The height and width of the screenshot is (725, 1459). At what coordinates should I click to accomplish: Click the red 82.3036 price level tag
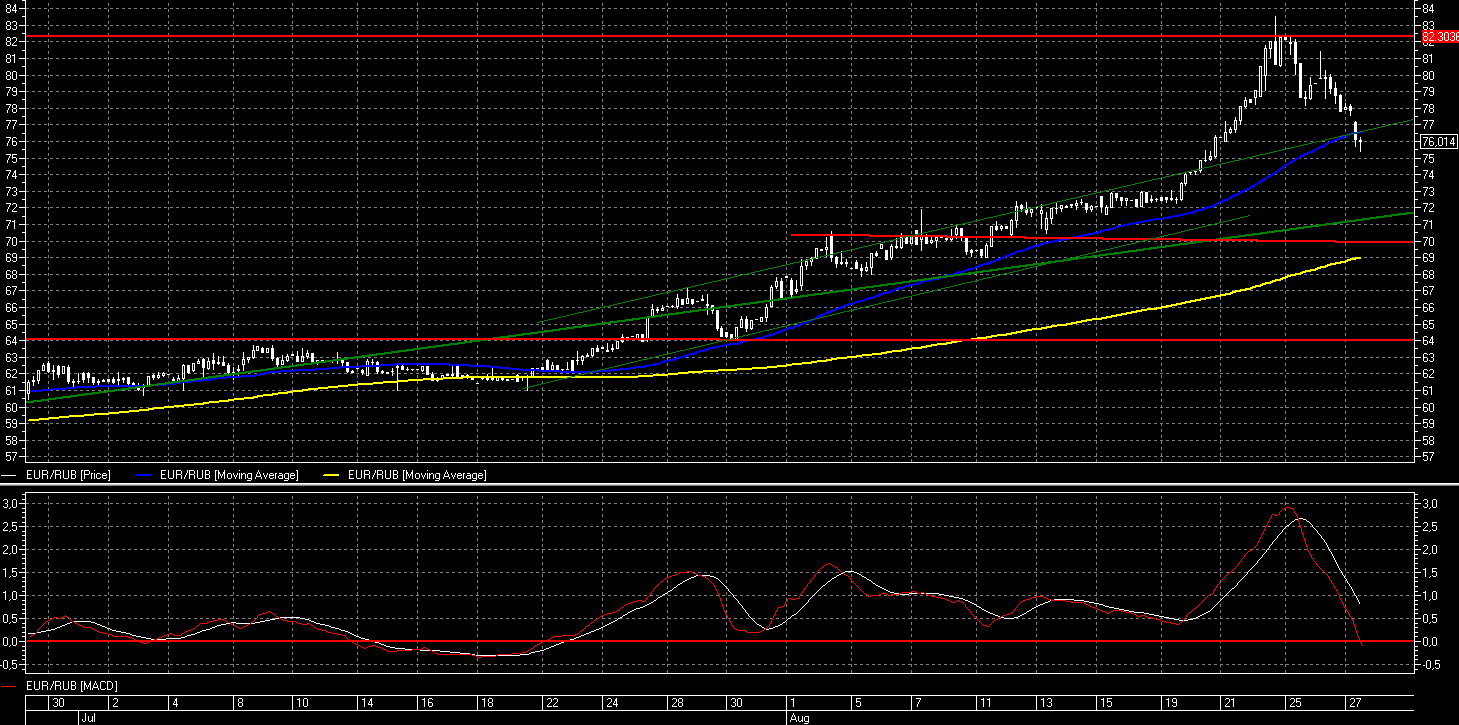click(1440, 37)
